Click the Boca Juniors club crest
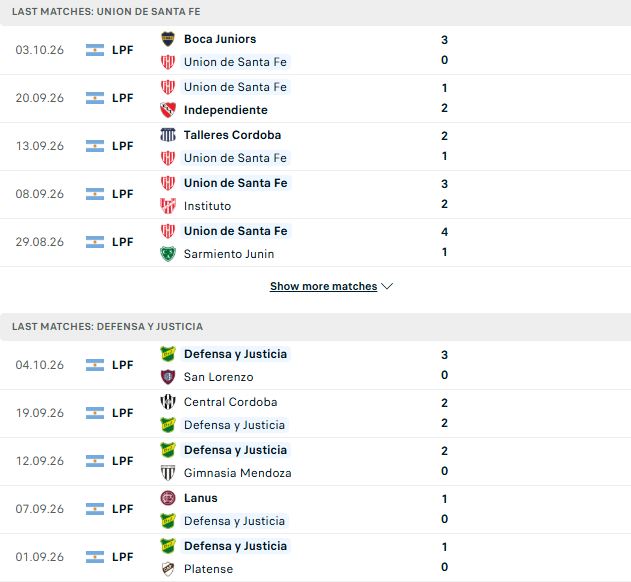The height and width of the screenshot is (582, 631). pos(168,39)
